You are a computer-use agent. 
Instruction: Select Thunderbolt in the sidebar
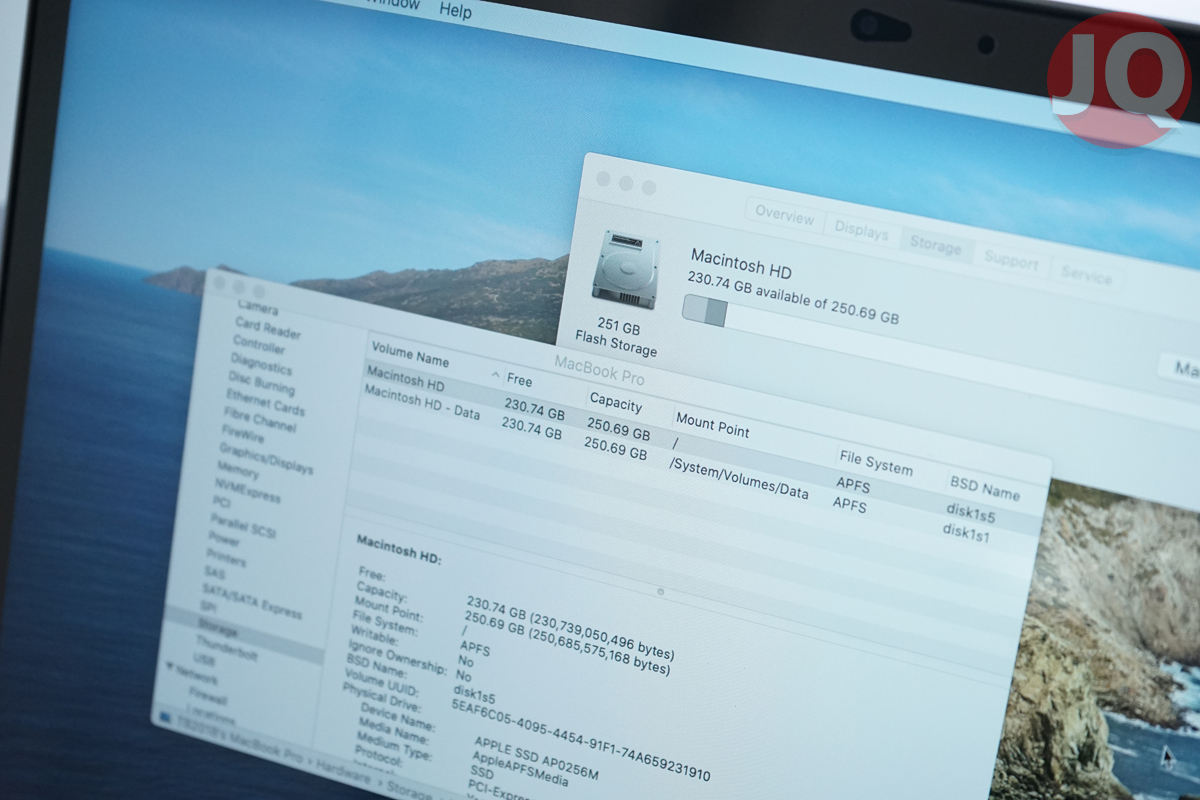click(226, 649)
